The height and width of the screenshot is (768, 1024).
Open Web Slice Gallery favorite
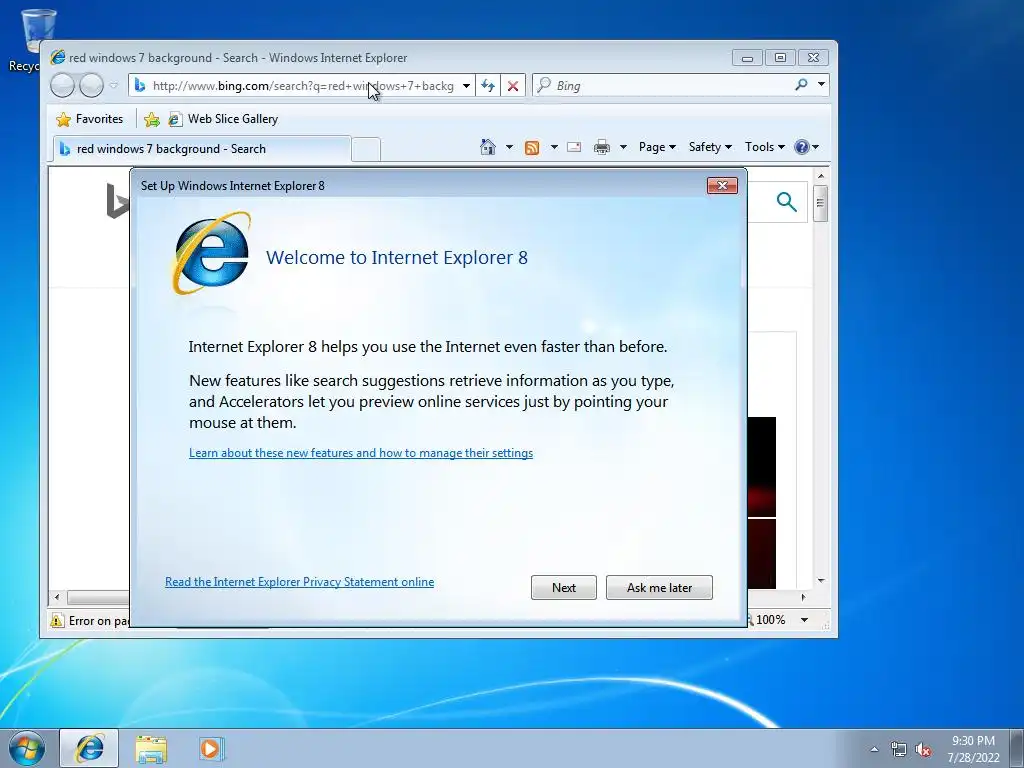pos(223,119)
